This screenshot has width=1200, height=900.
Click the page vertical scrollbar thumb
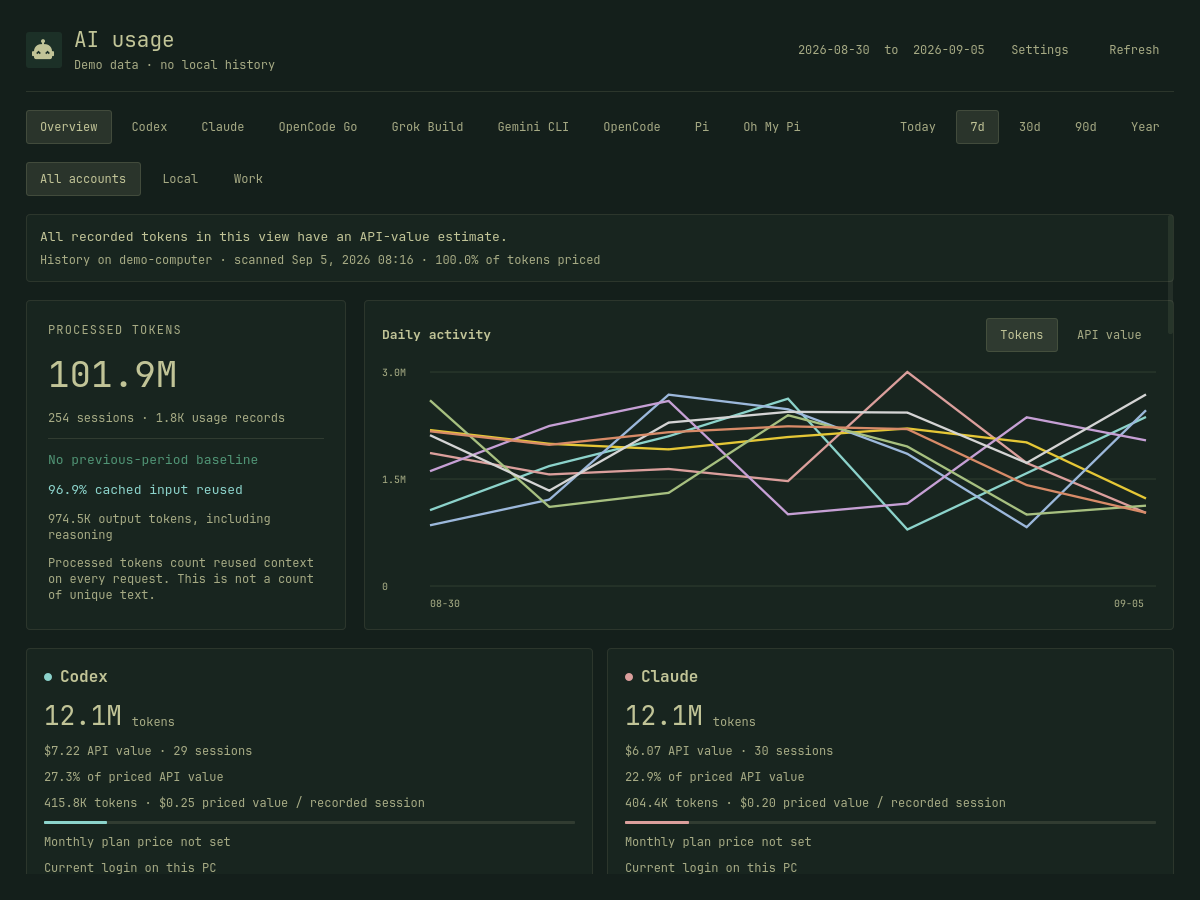point(1171,273)
